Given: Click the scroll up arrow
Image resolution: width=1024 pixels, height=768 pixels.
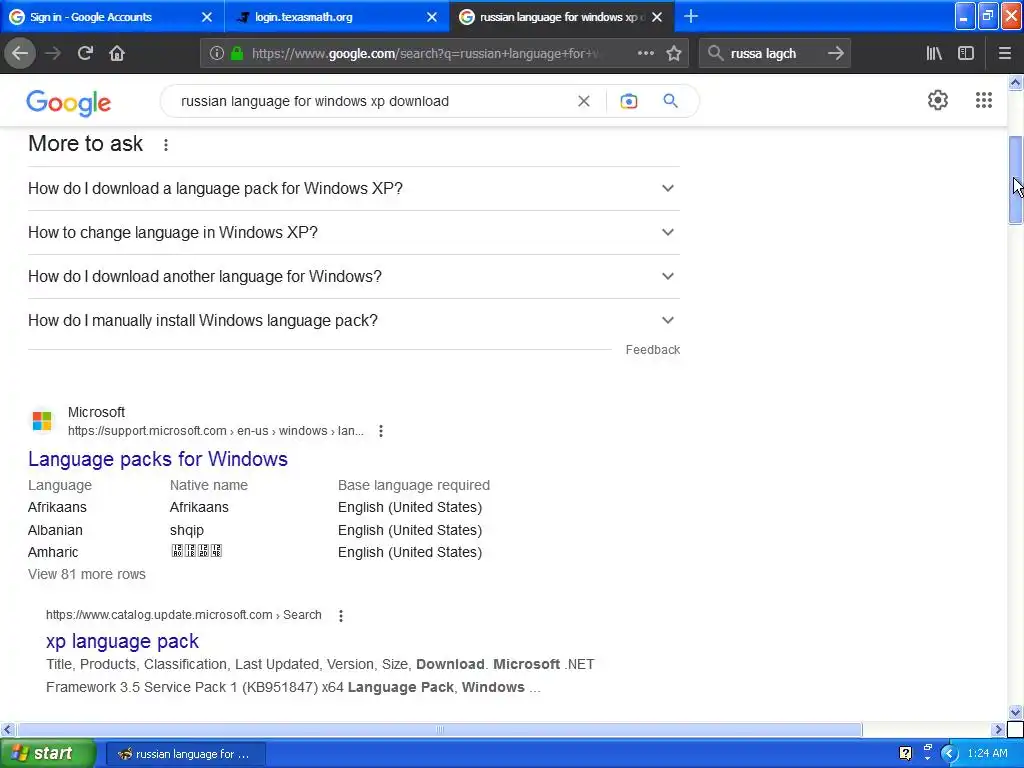Looking at the screenshot, I should click(x=1015, y=82).
